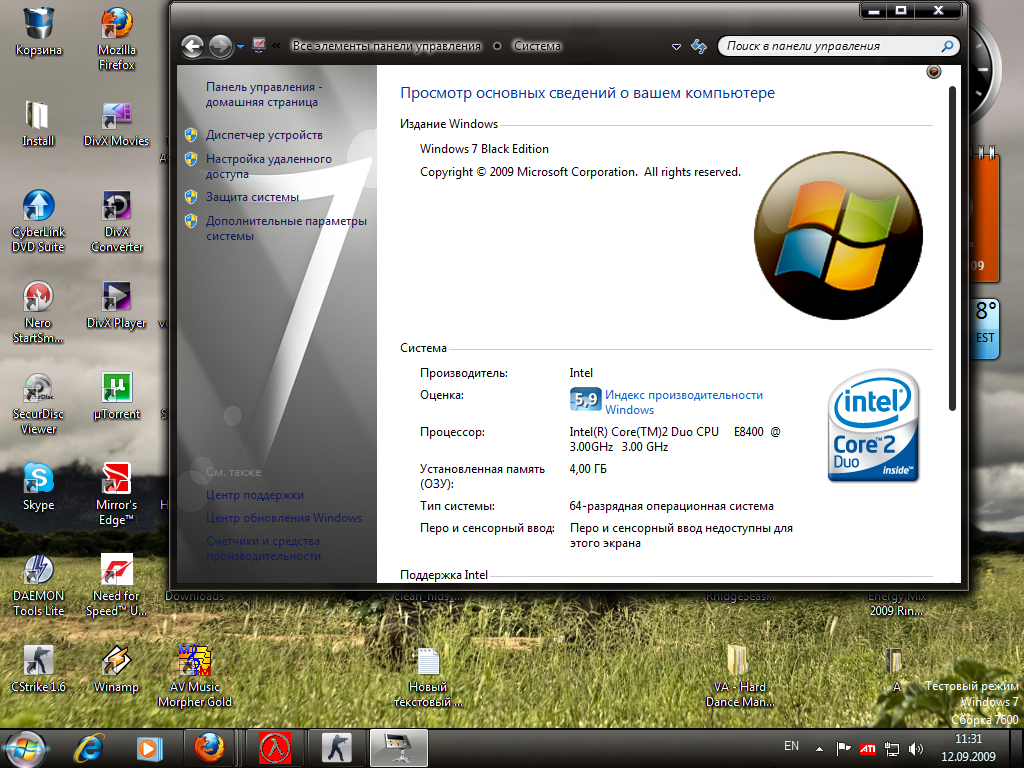Screen dimensions: 1024x768
Task: Click the '64-разрядная операционная система' value
Action: tap(671, 506)
